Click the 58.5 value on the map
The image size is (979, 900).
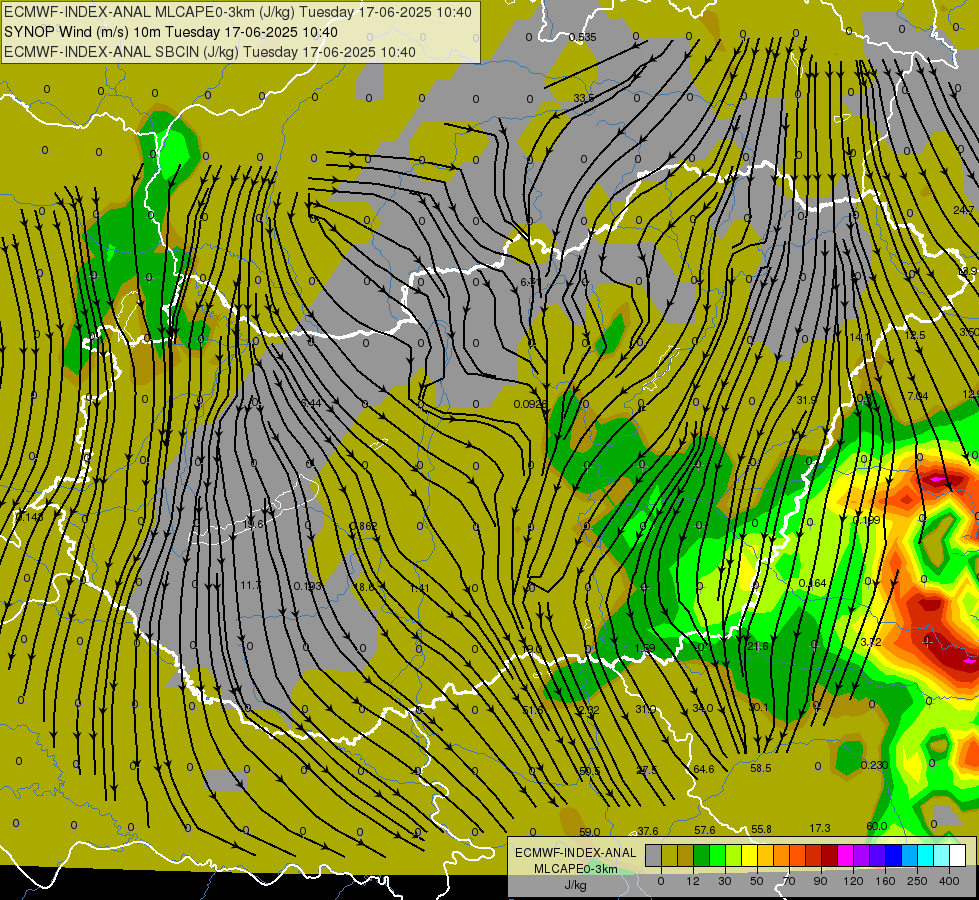tap(760, 769)
